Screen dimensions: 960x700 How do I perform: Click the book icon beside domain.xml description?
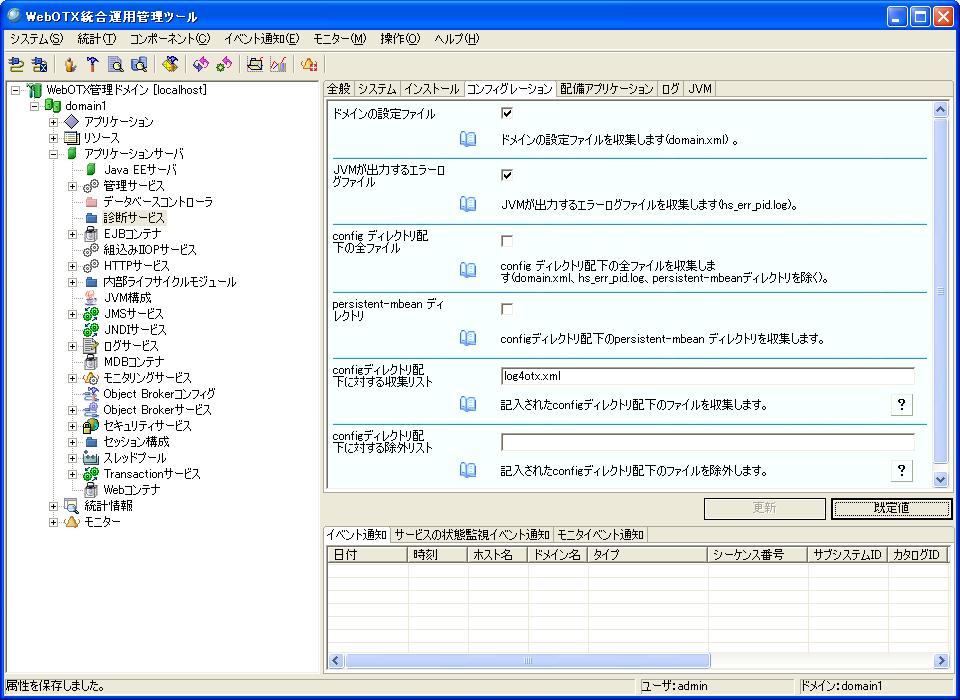pos(468,139)
